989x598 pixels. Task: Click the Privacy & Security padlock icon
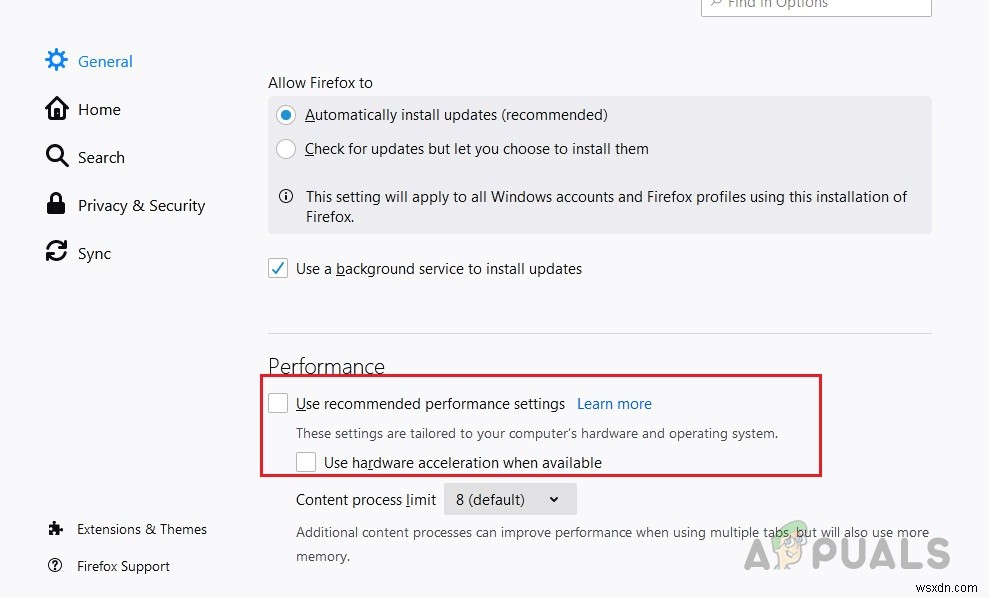(56, 204)
